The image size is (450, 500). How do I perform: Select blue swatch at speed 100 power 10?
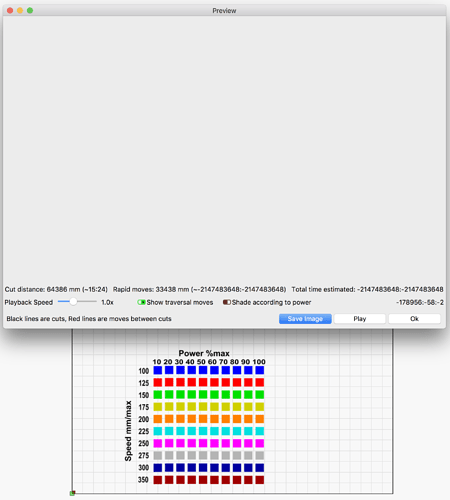point(158,370)
